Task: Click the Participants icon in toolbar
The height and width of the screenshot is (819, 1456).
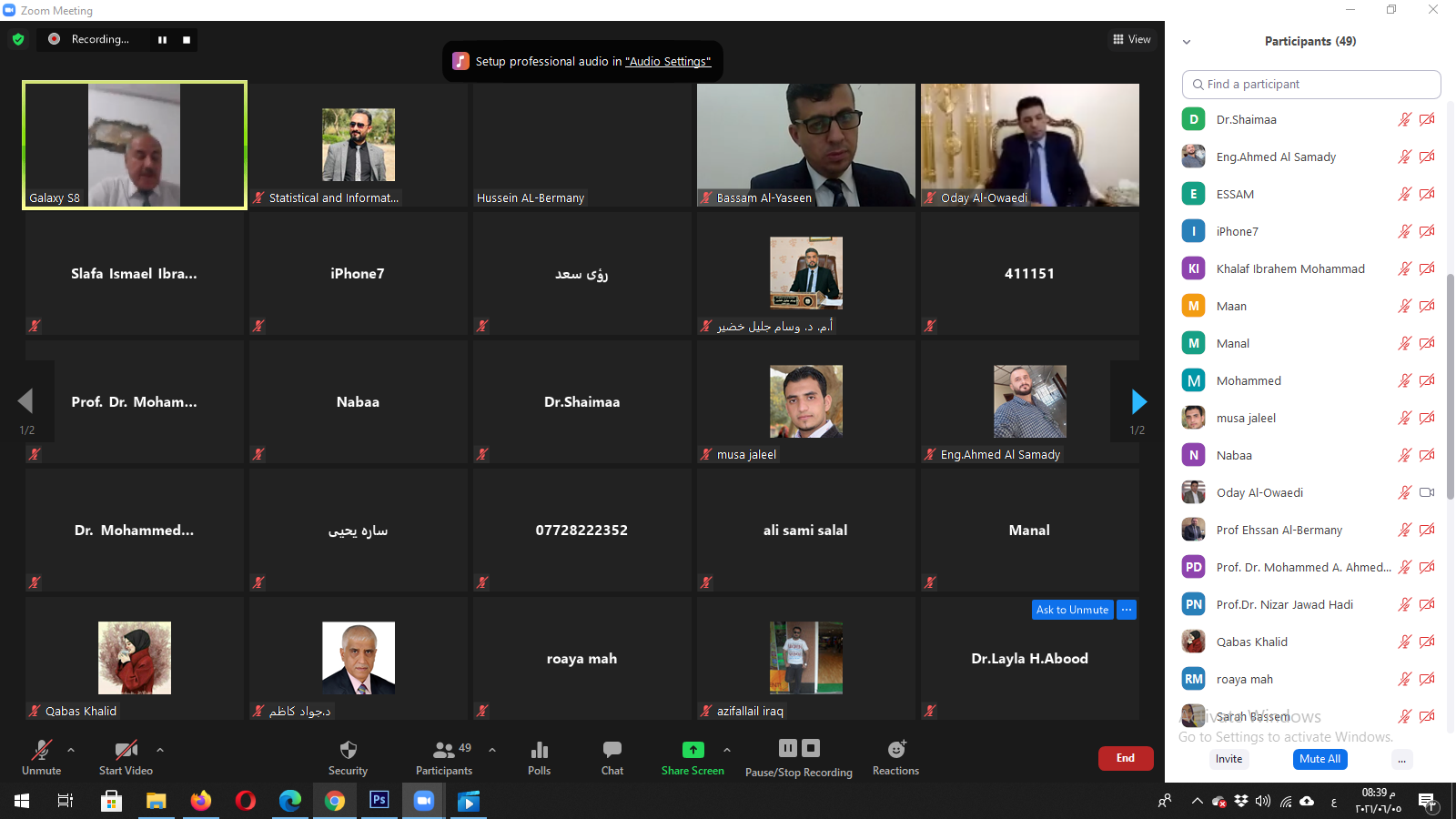Action: point(444,757)
